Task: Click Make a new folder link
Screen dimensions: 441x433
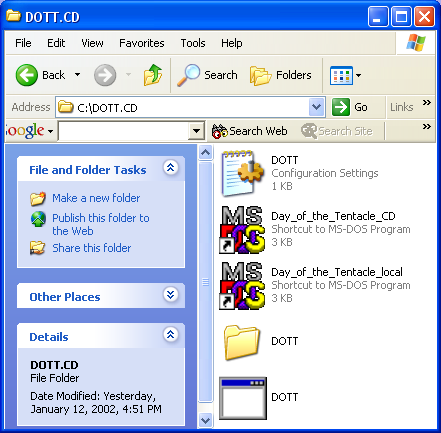Action: [x=96, y=198]
